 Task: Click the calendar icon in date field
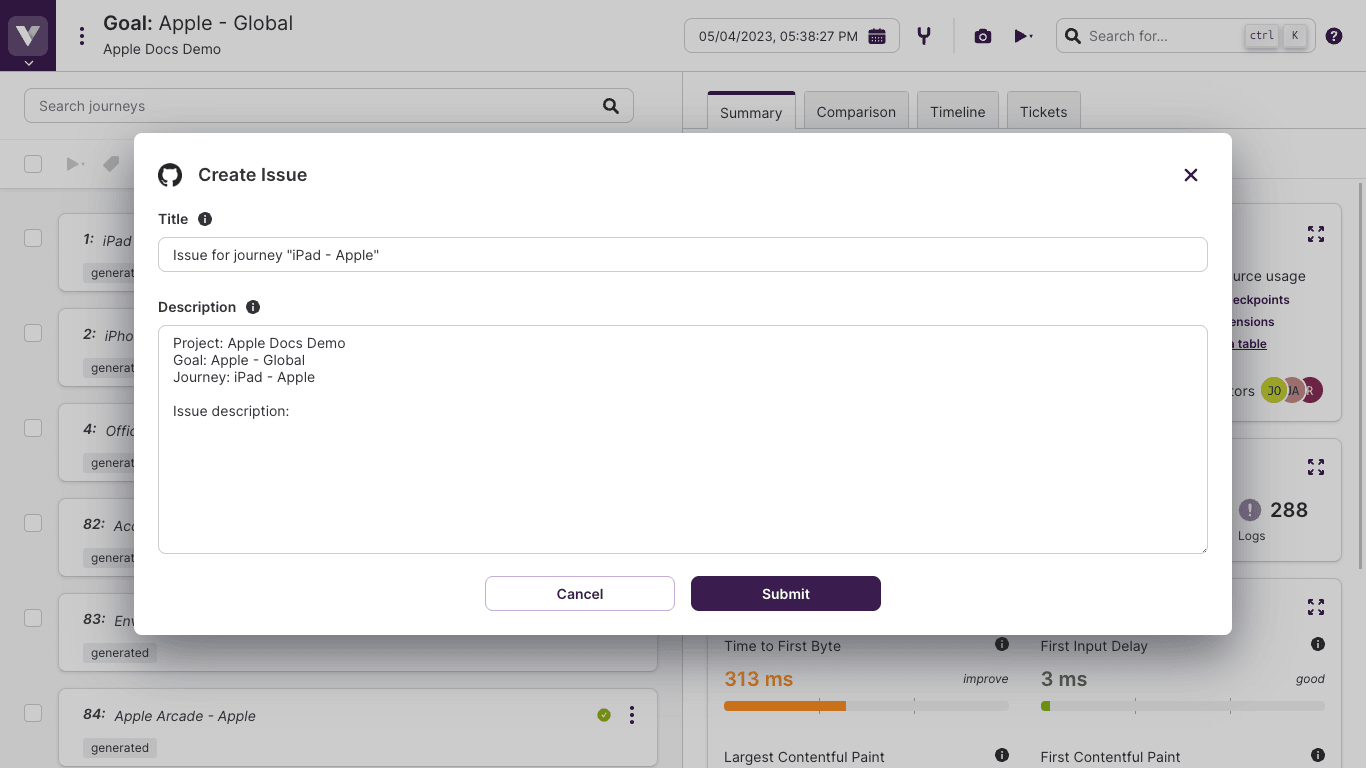[x=877, y=36]
